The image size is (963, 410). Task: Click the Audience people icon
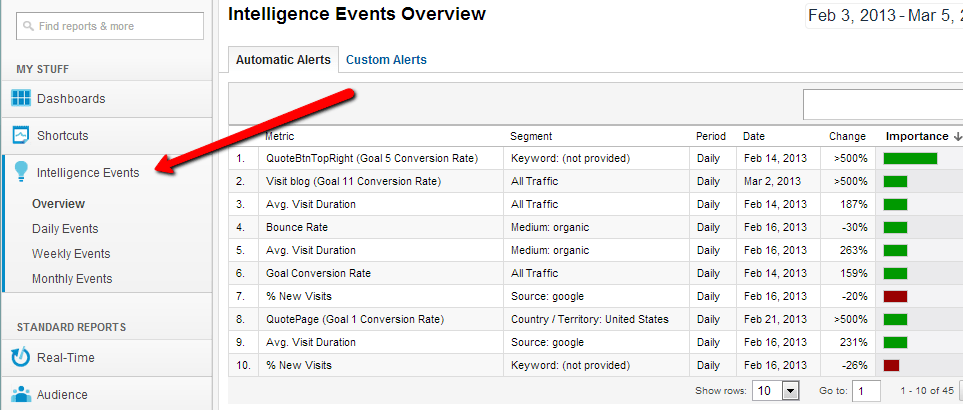[x=21, y=394]
